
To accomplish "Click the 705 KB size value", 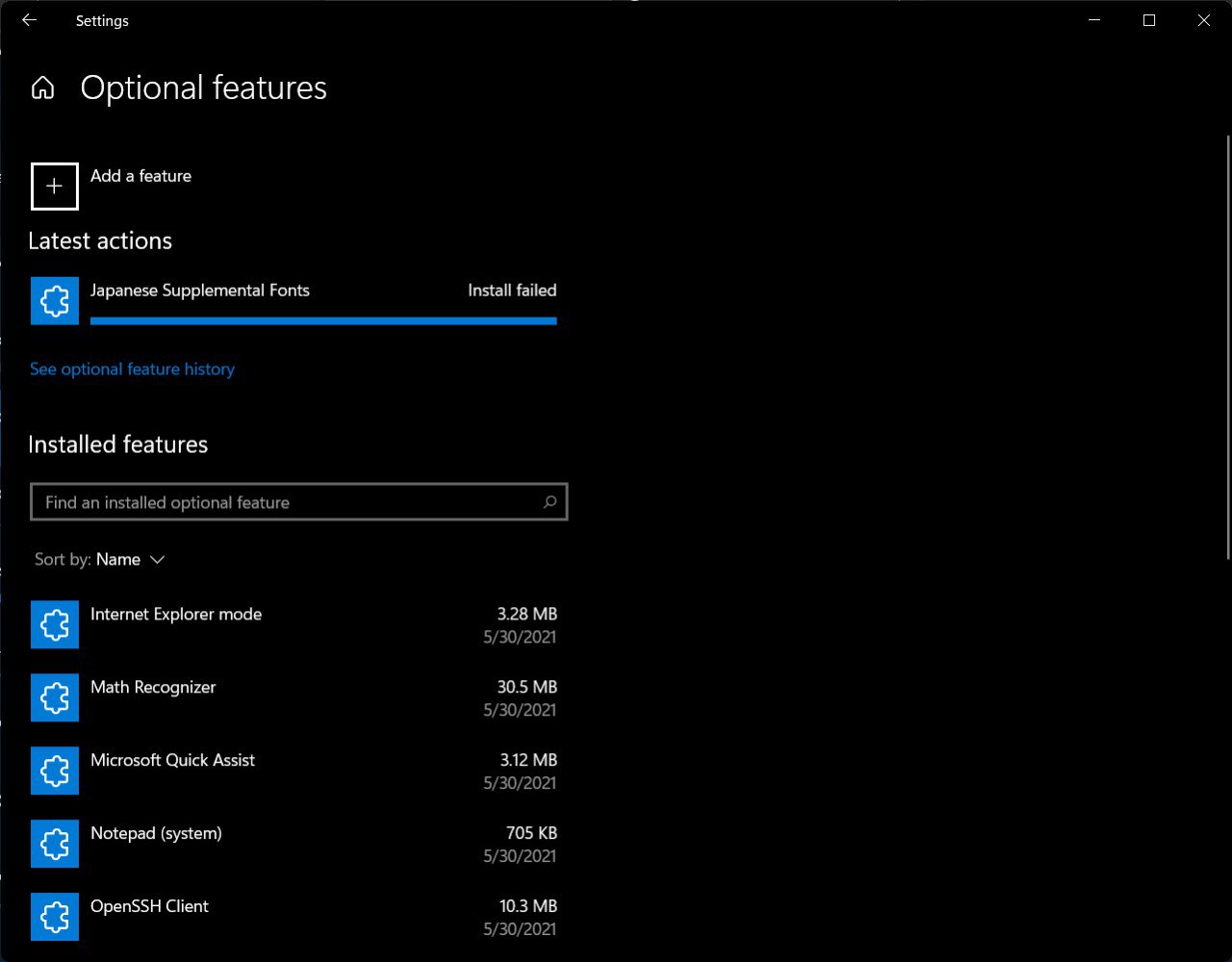I will pos(532,833).
